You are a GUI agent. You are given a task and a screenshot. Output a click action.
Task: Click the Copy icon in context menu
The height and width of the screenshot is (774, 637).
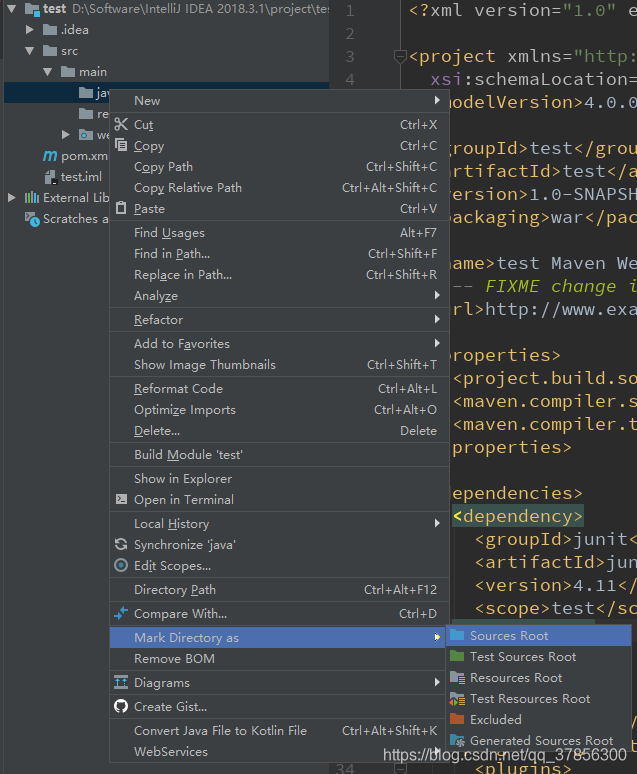(x=121, y=145)
